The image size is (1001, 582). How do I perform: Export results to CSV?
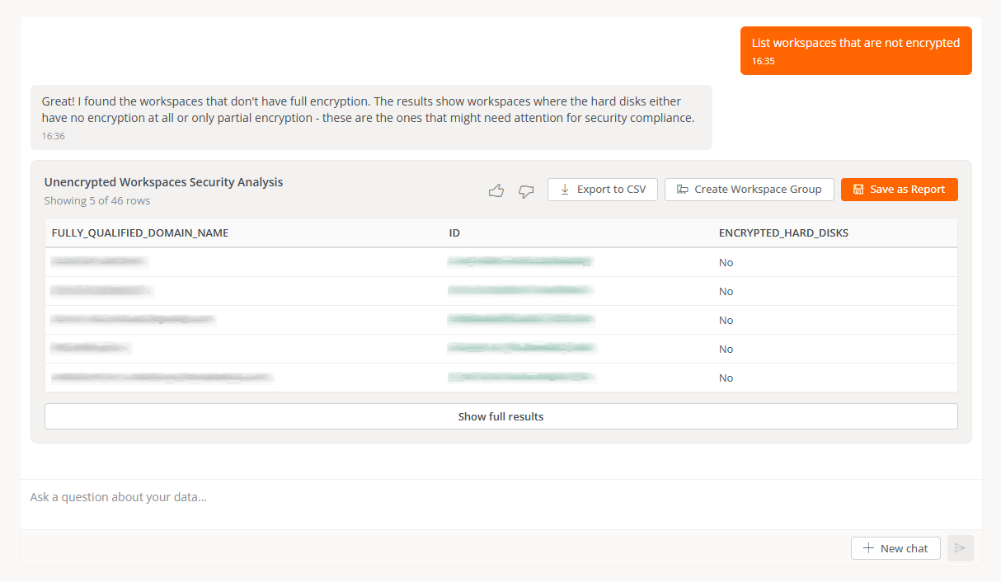(x=602, y=189)
